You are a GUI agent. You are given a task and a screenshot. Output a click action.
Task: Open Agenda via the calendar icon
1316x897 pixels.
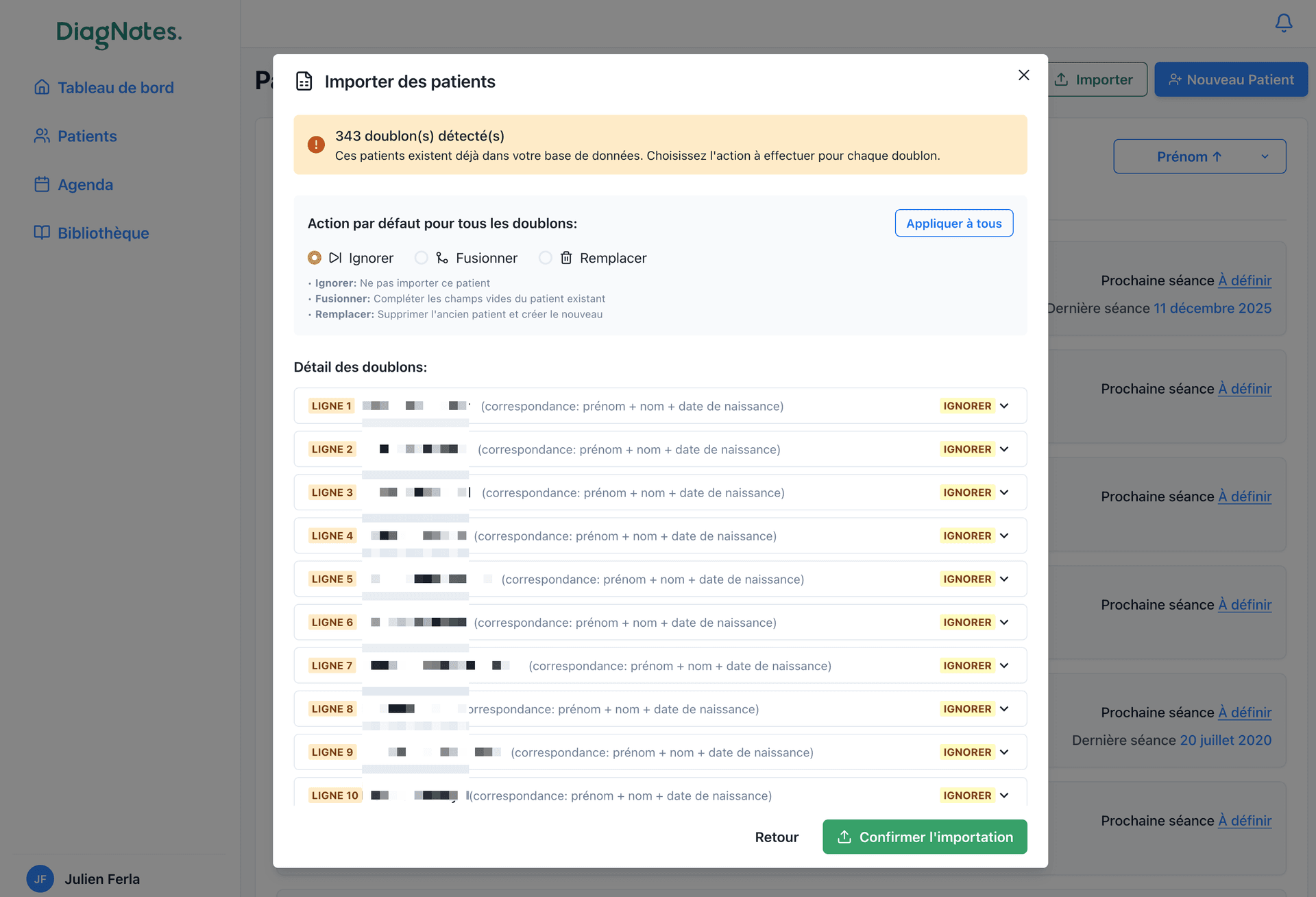[42, 184]
